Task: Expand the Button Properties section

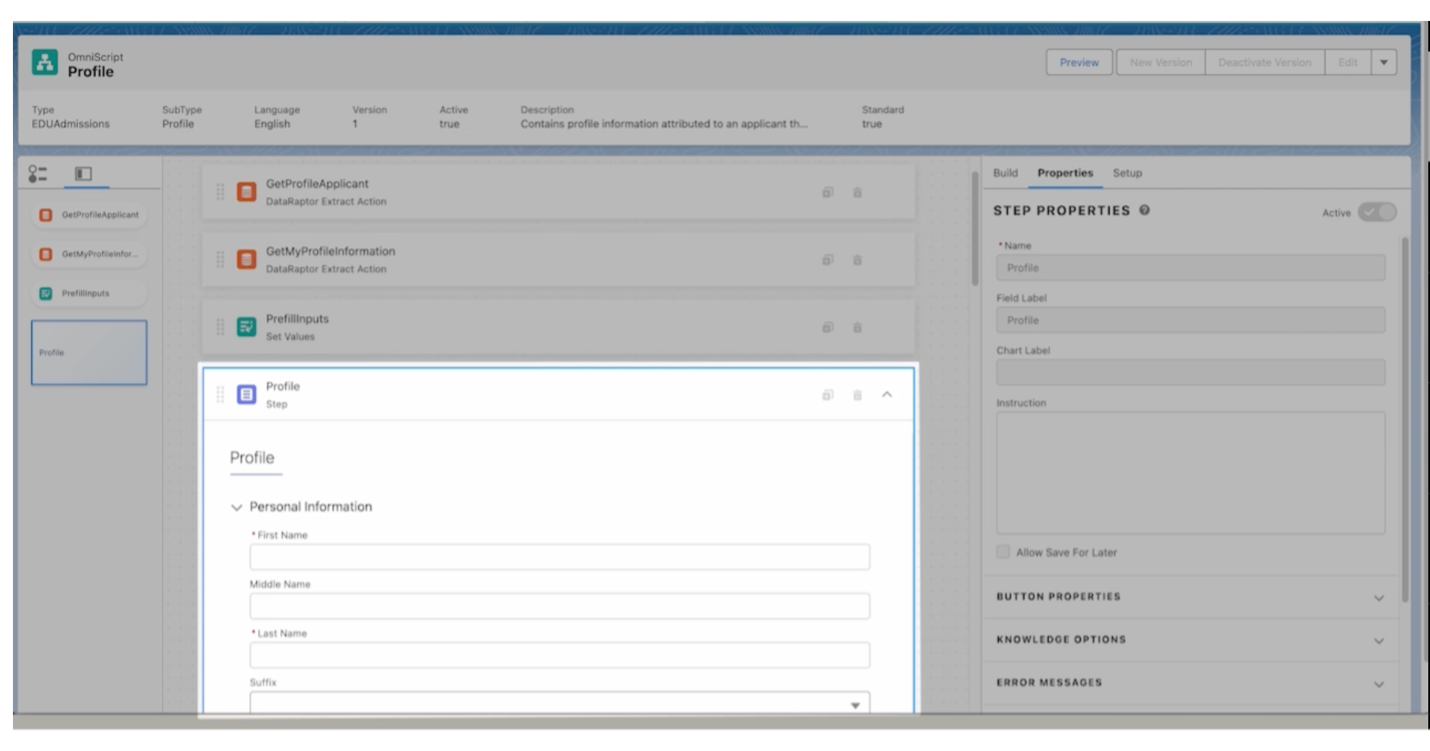Action: click(x=1379, y=598)
